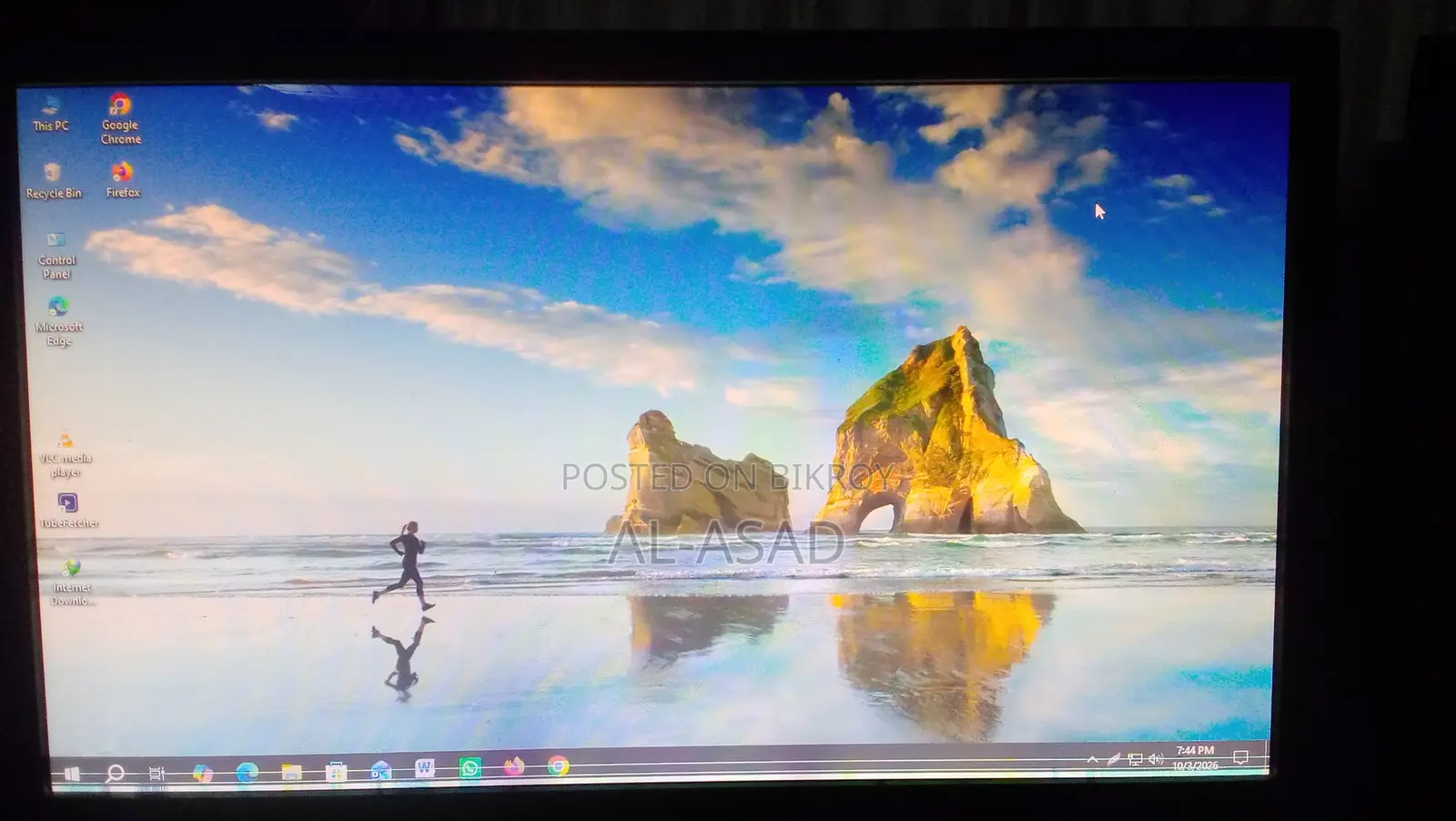Launch Firefox from the taskbar
Image resolution: width=1456 pixels, height=821 pixels.
tap(514, 766)
